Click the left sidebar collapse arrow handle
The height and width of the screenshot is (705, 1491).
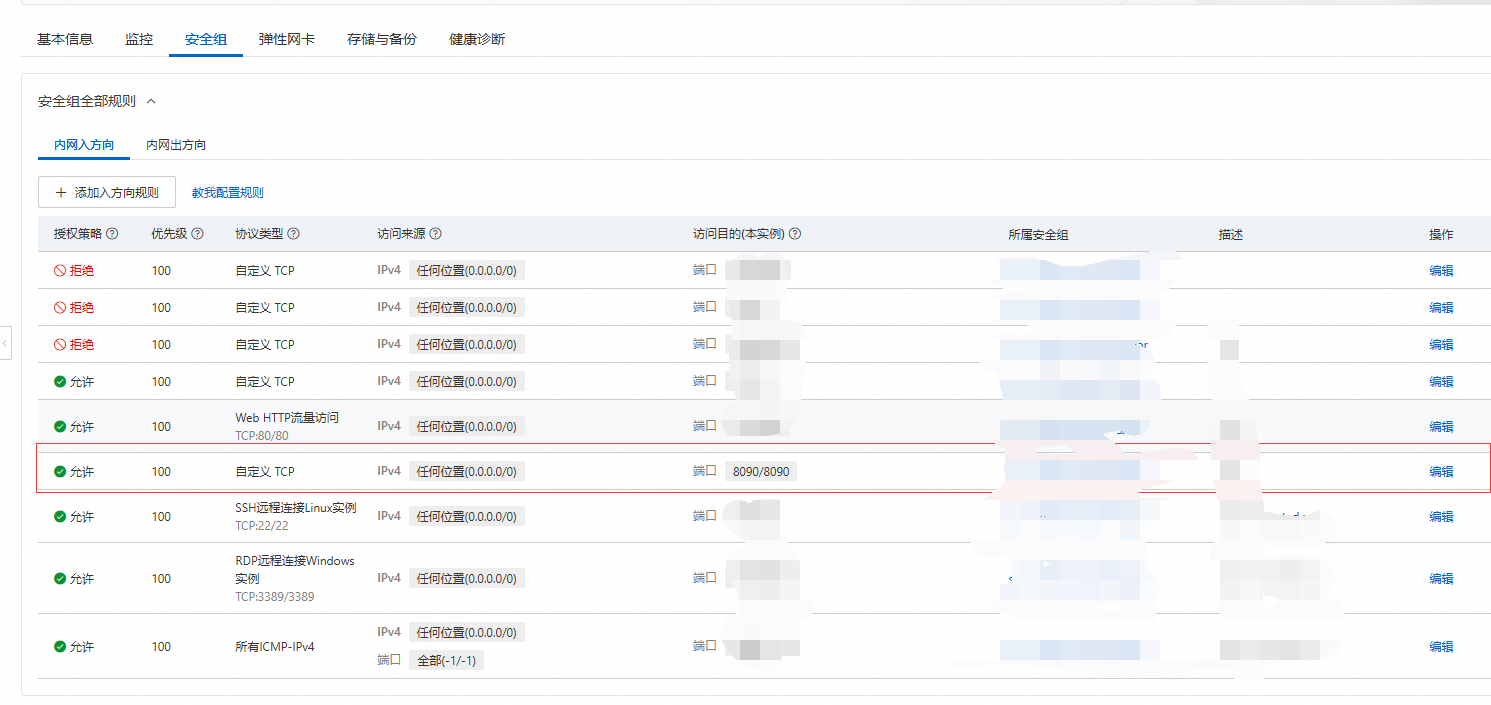5,343
